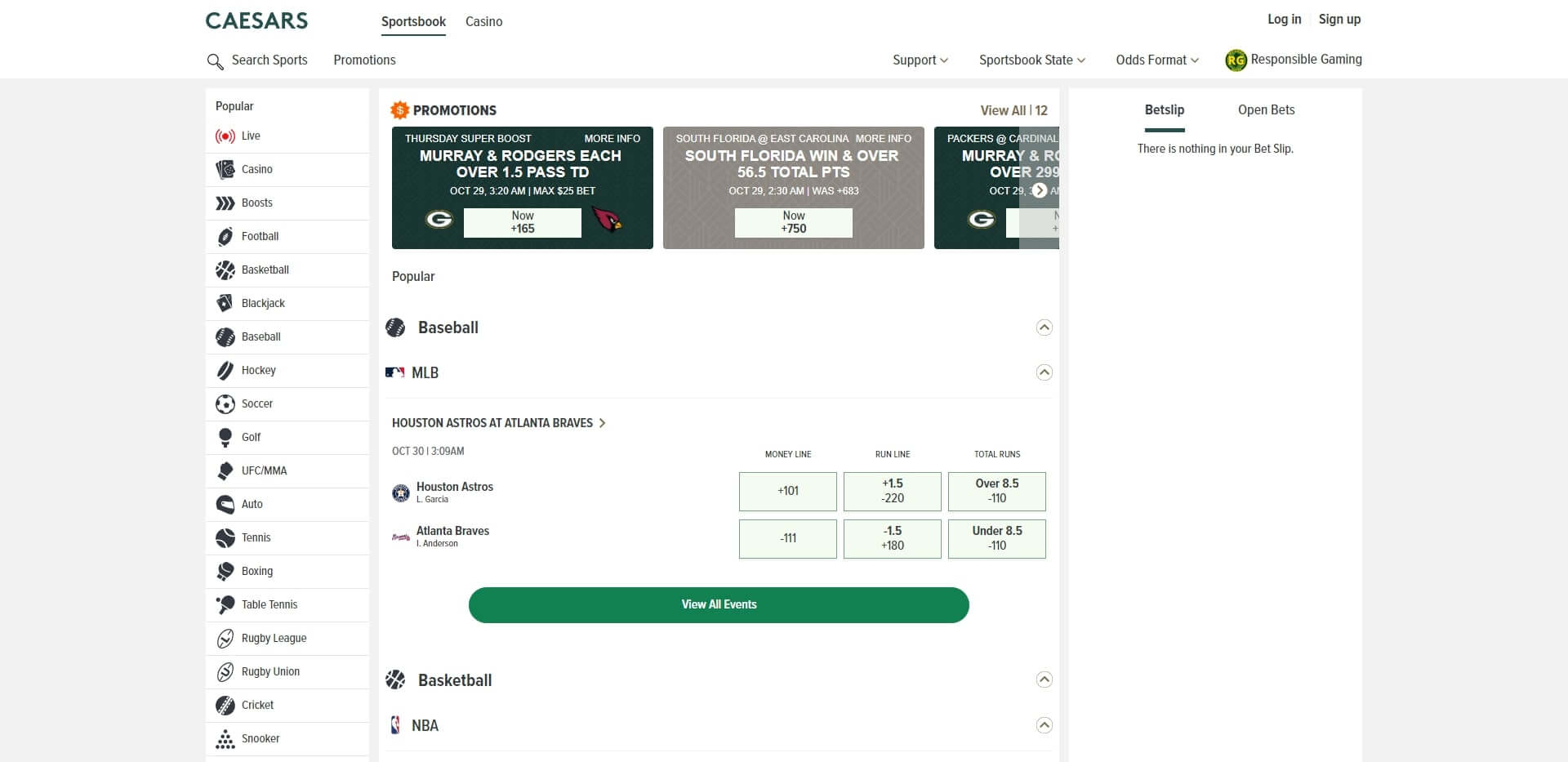
Task: Select the Rugby League icon
Action: [225, 639]
